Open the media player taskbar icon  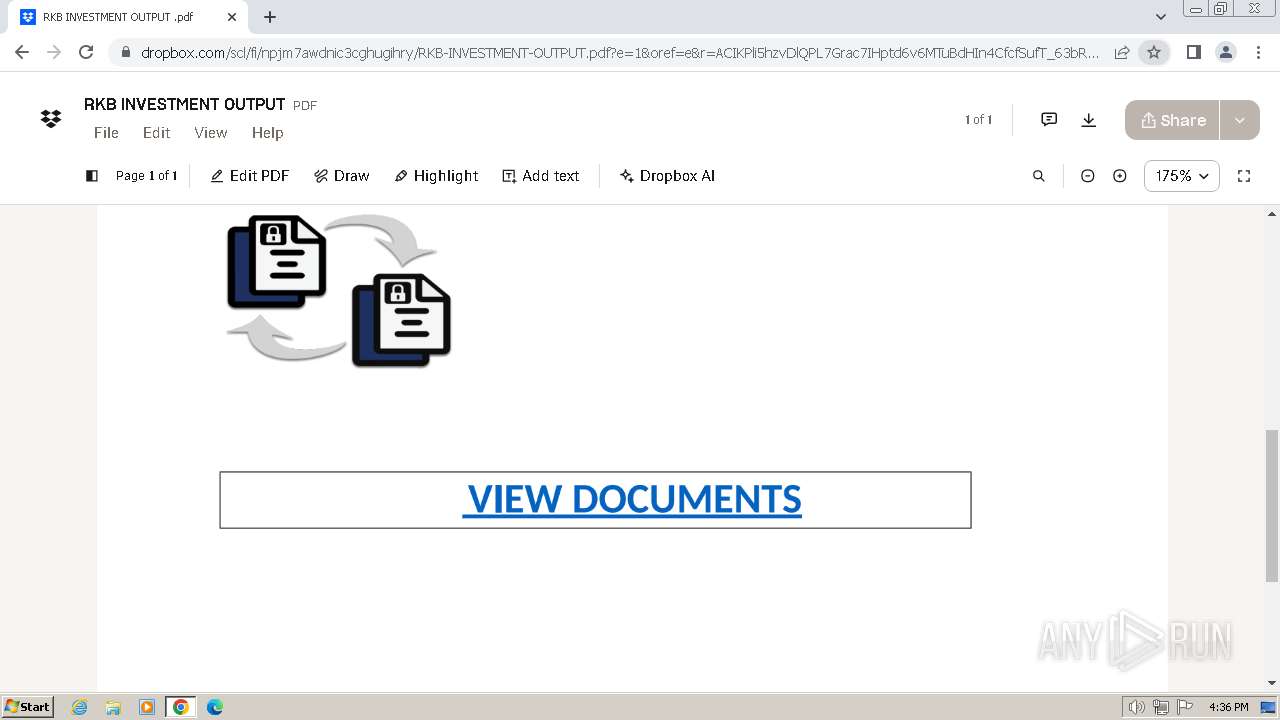tap(147, 707)
